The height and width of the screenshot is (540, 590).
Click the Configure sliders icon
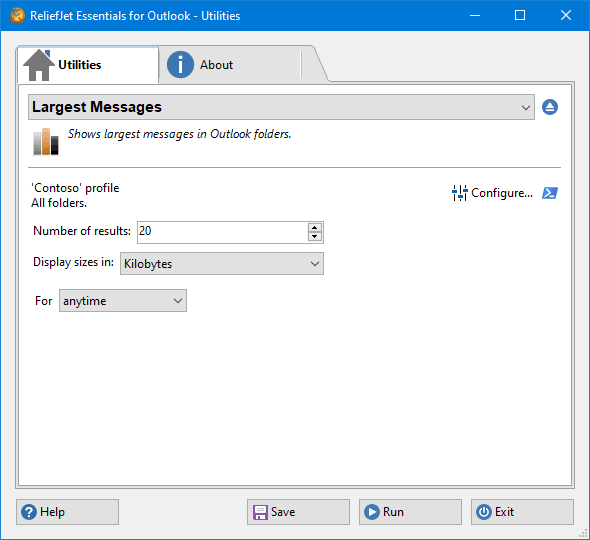click(459, 193)
